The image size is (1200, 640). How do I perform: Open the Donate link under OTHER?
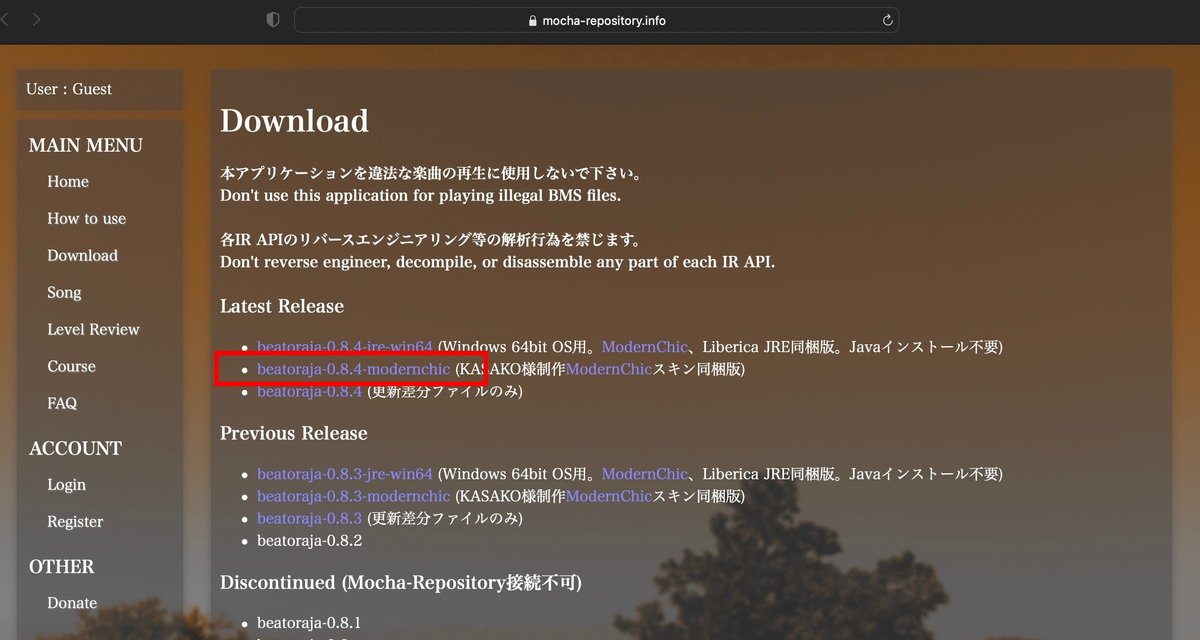pyautogui.click(x=72, y=603)
